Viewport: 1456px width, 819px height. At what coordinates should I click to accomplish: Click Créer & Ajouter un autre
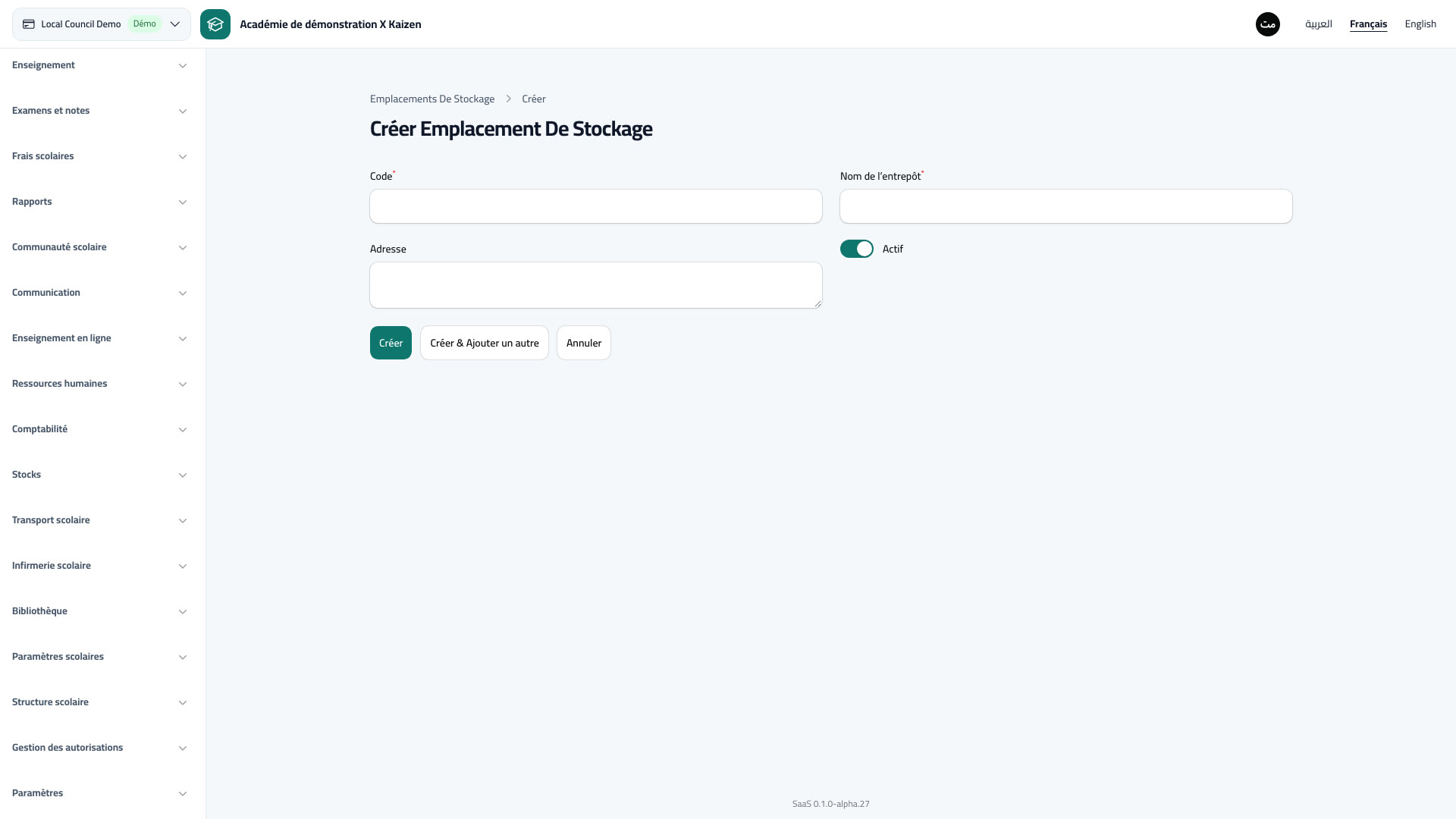[x=485, y=343]
